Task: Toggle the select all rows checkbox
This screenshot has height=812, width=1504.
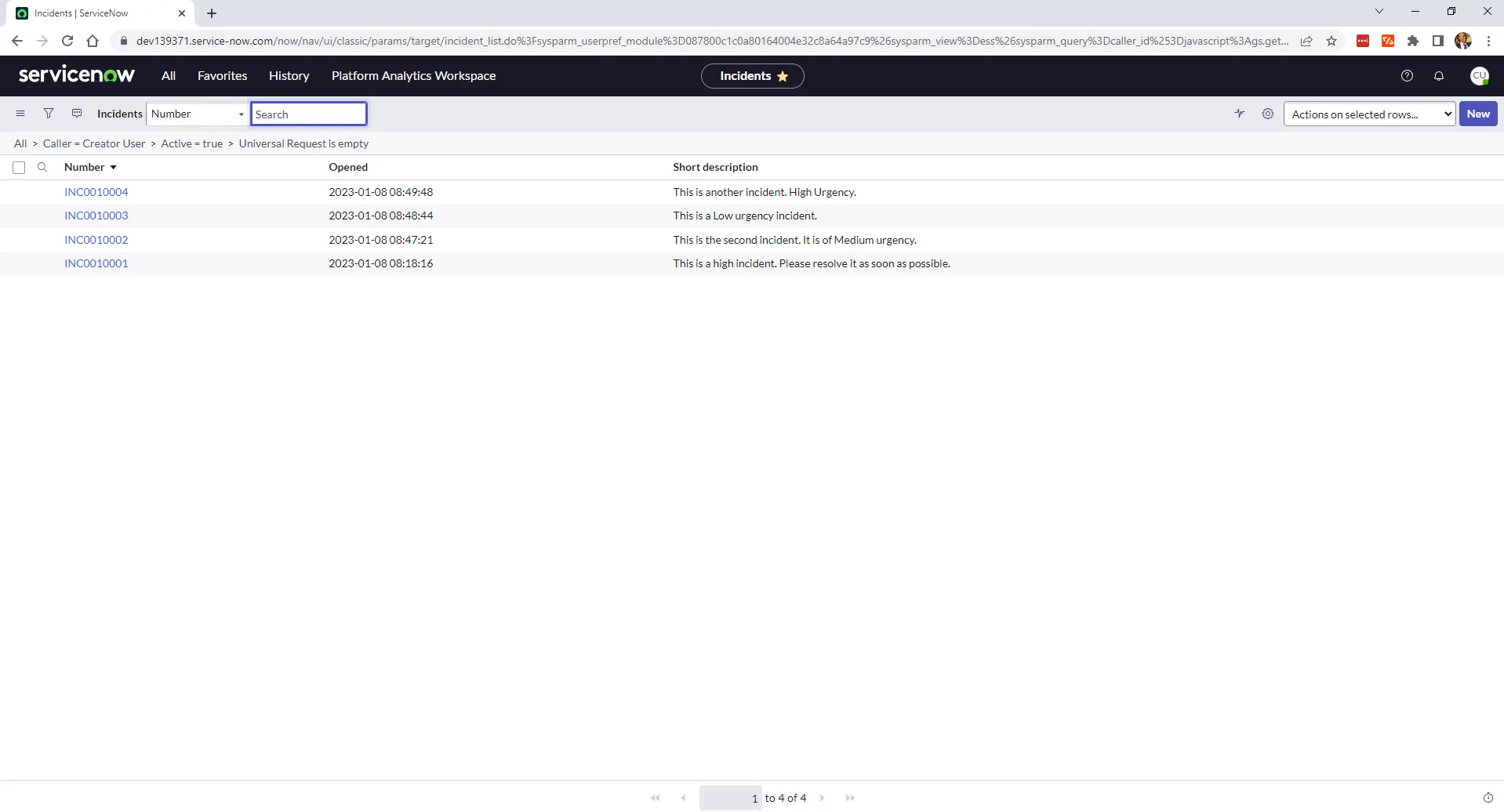Action: [x=19, y=167]
